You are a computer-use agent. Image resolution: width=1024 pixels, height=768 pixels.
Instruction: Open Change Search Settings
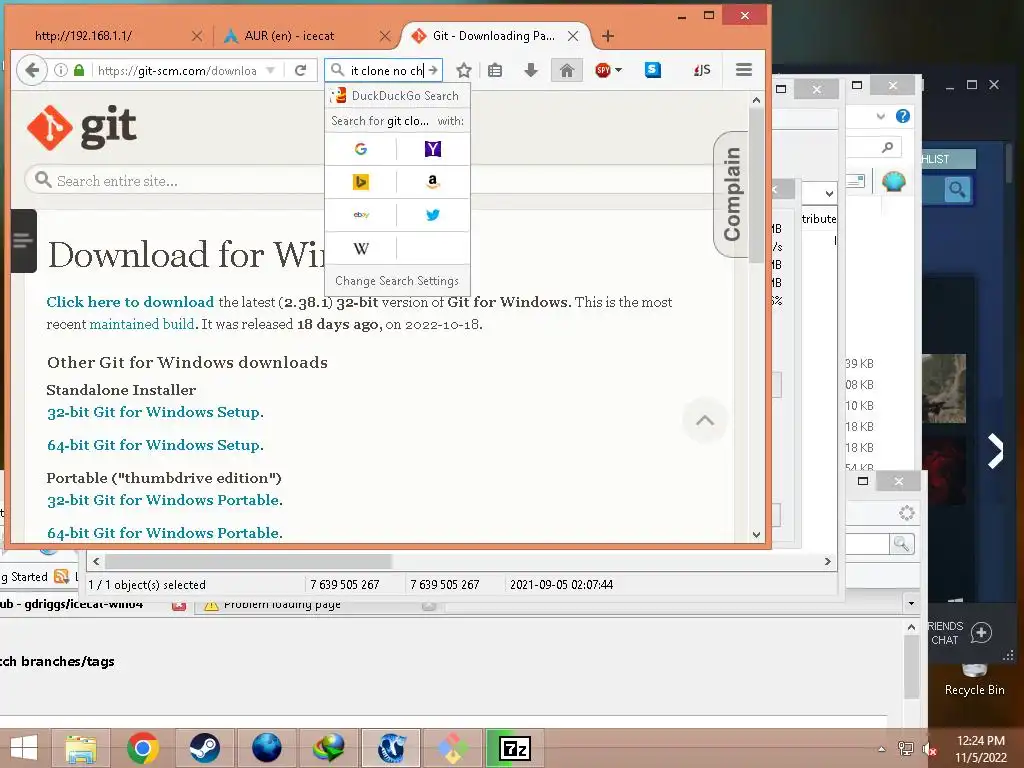397,281
